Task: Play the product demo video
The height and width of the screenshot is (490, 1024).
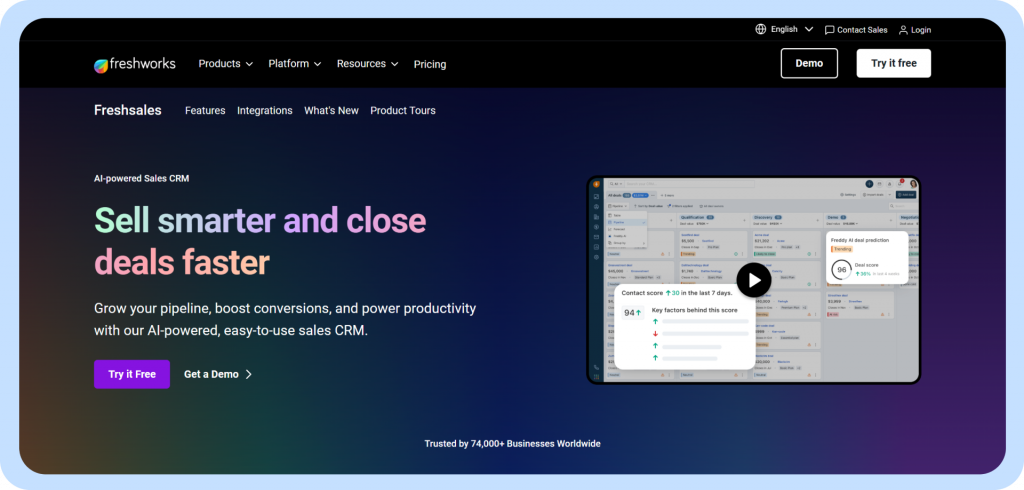Action: (753, 280)
